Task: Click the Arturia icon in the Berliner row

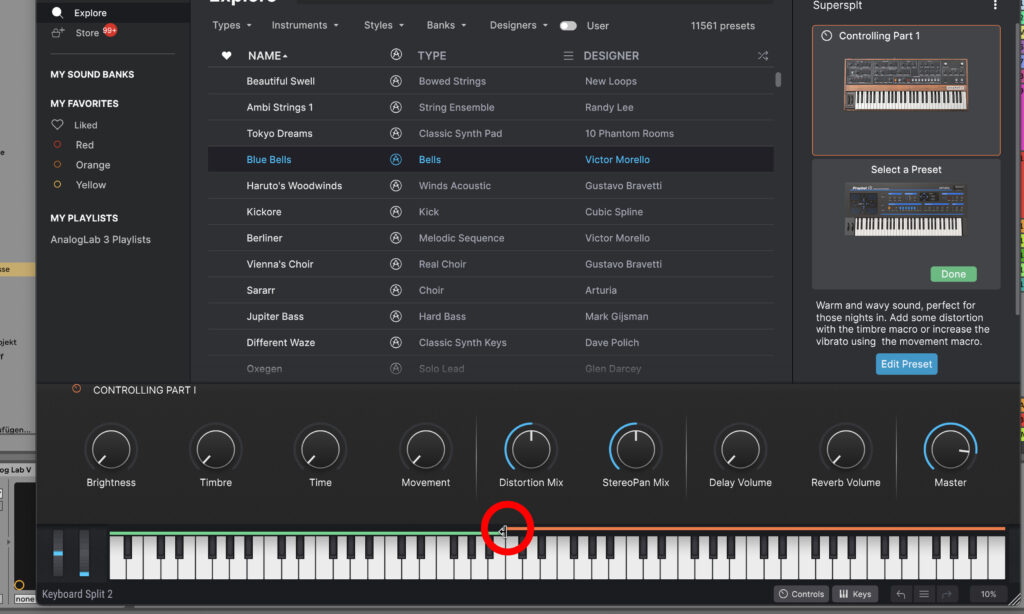Action: 396,238
